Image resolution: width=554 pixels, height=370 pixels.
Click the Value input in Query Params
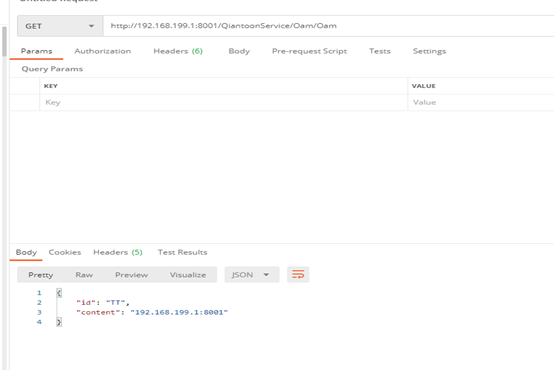481,102
